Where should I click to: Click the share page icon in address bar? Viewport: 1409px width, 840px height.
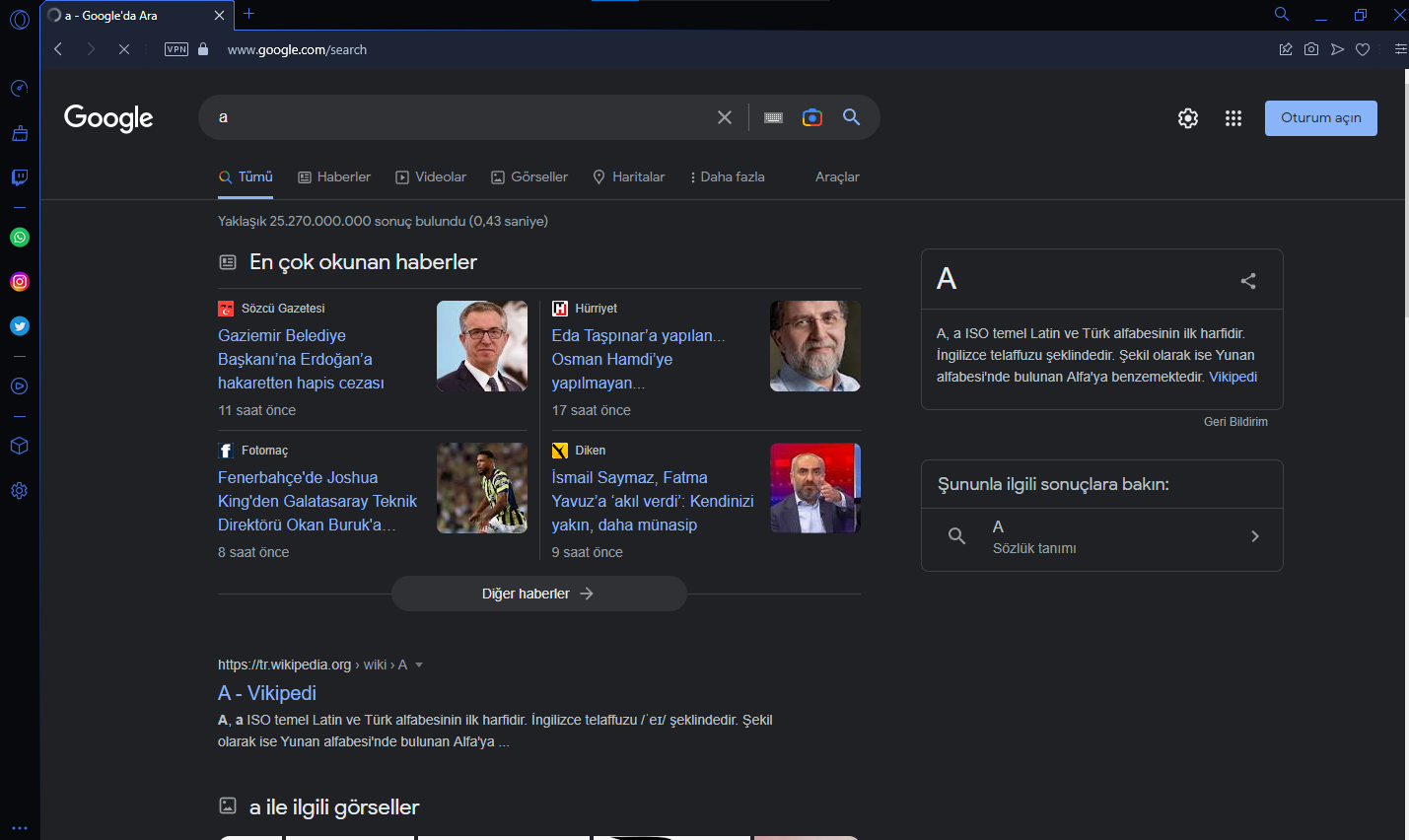tap(1286, 49)
